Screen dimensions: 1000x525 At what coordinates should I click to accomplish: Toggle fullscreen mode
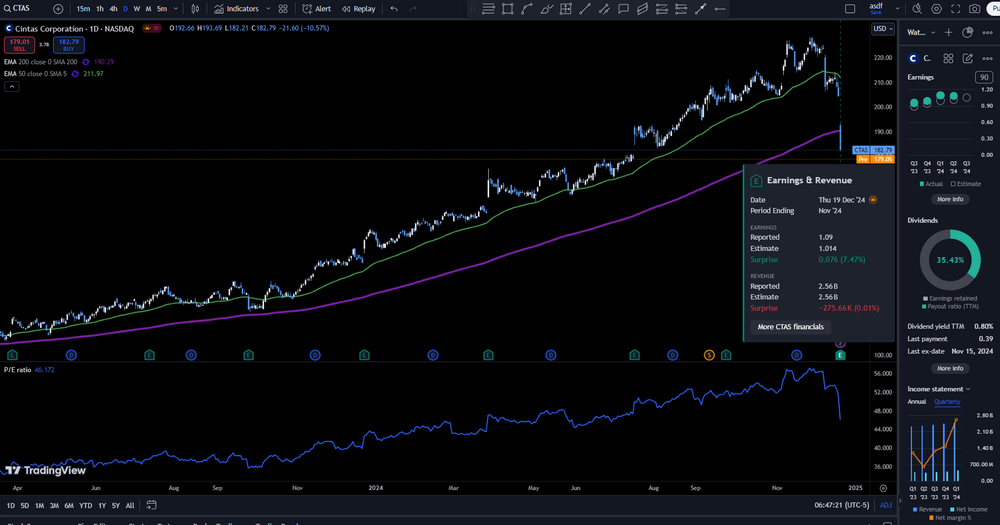[955, 9]
